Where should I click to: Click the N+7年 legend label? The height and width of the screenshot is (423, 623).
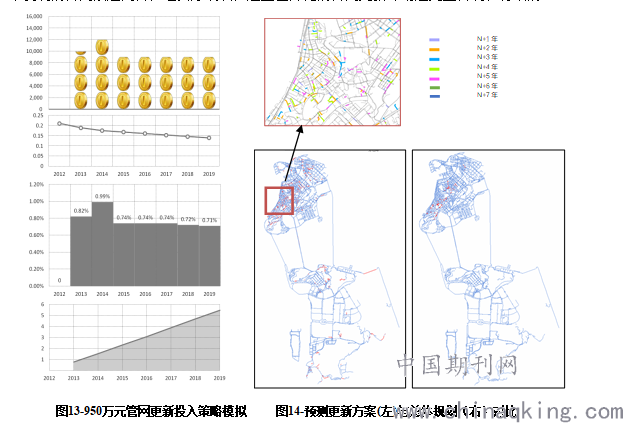coord(487,95)
